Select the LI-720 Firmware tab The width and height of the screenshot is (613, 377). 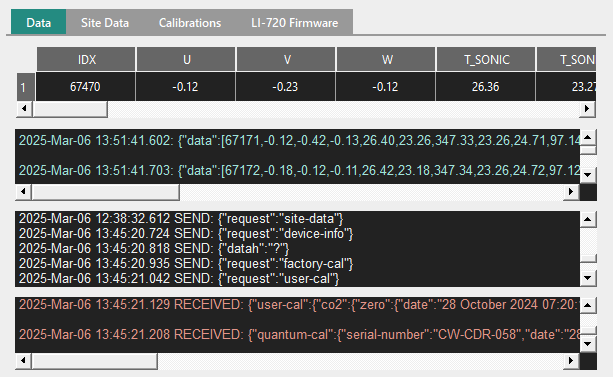point(294,23)
